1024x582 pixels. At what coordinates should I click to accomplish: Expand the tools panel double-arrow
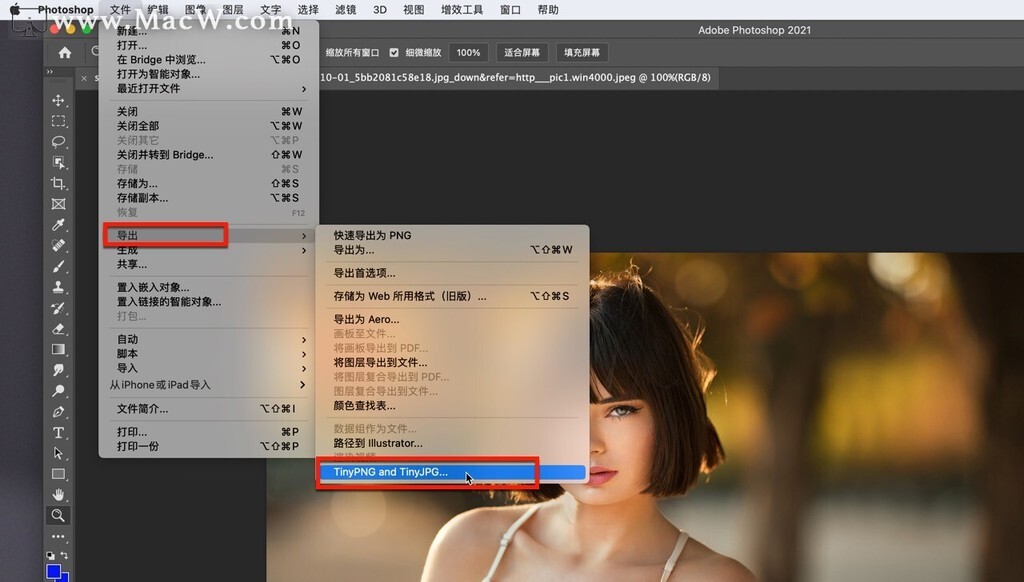(49, 72)
